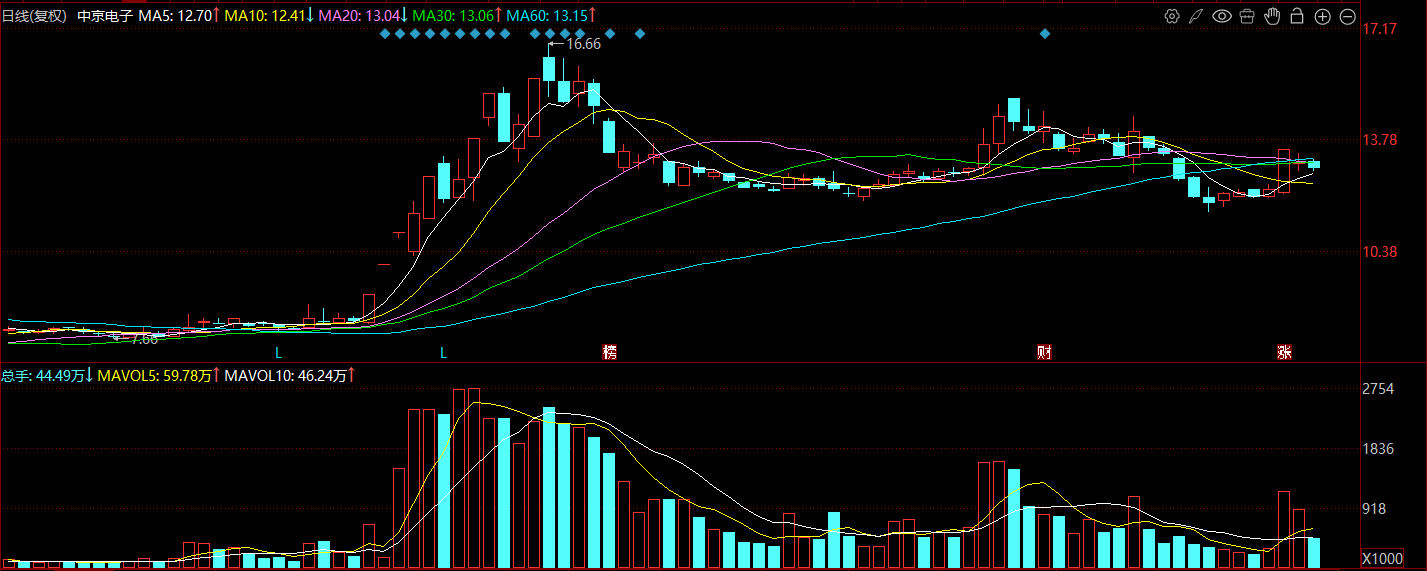
Task: Click the 1836 volume axis value
Action: (1378, 449)
